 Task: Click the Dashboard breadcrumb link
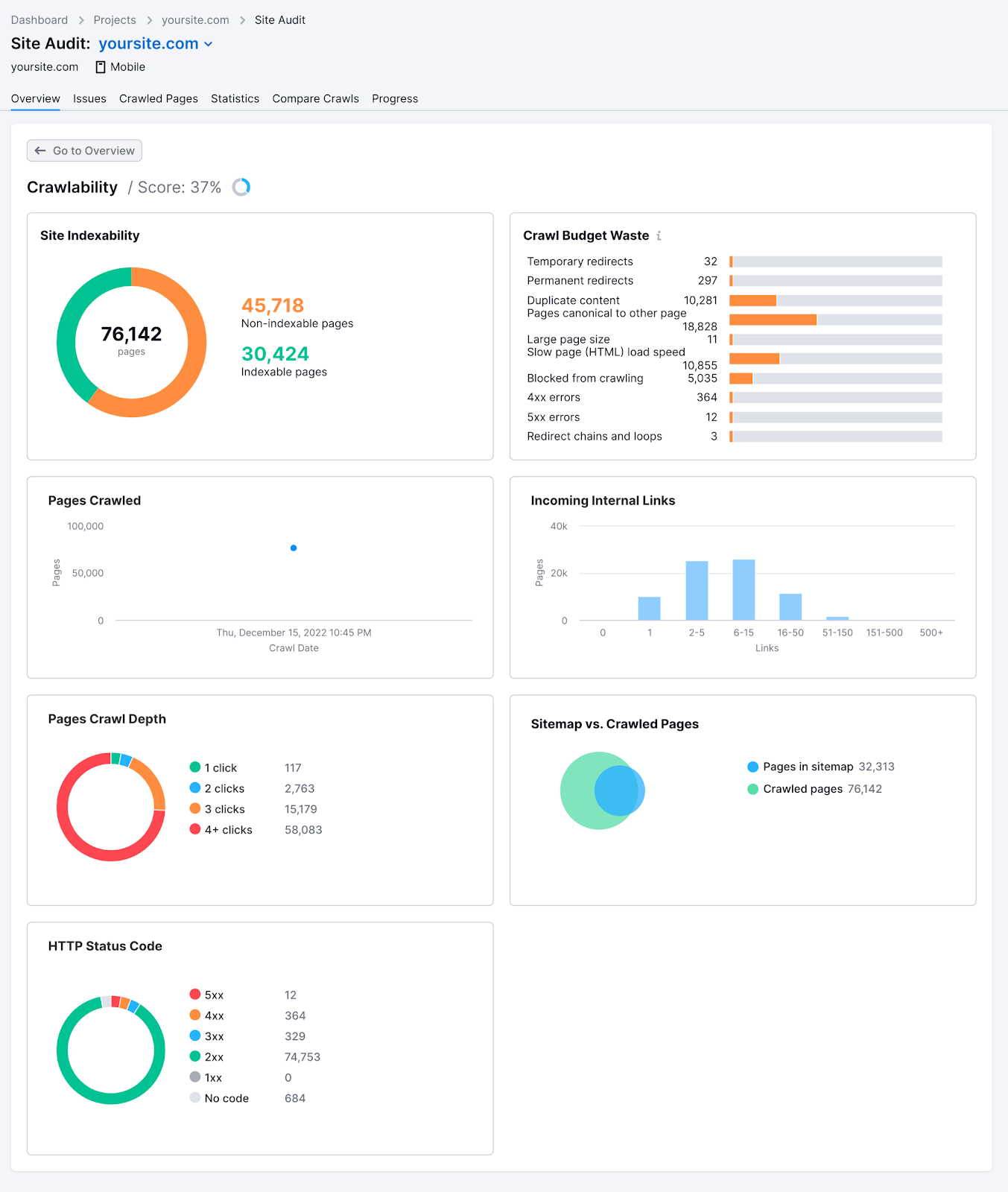(x=39, y=20)
